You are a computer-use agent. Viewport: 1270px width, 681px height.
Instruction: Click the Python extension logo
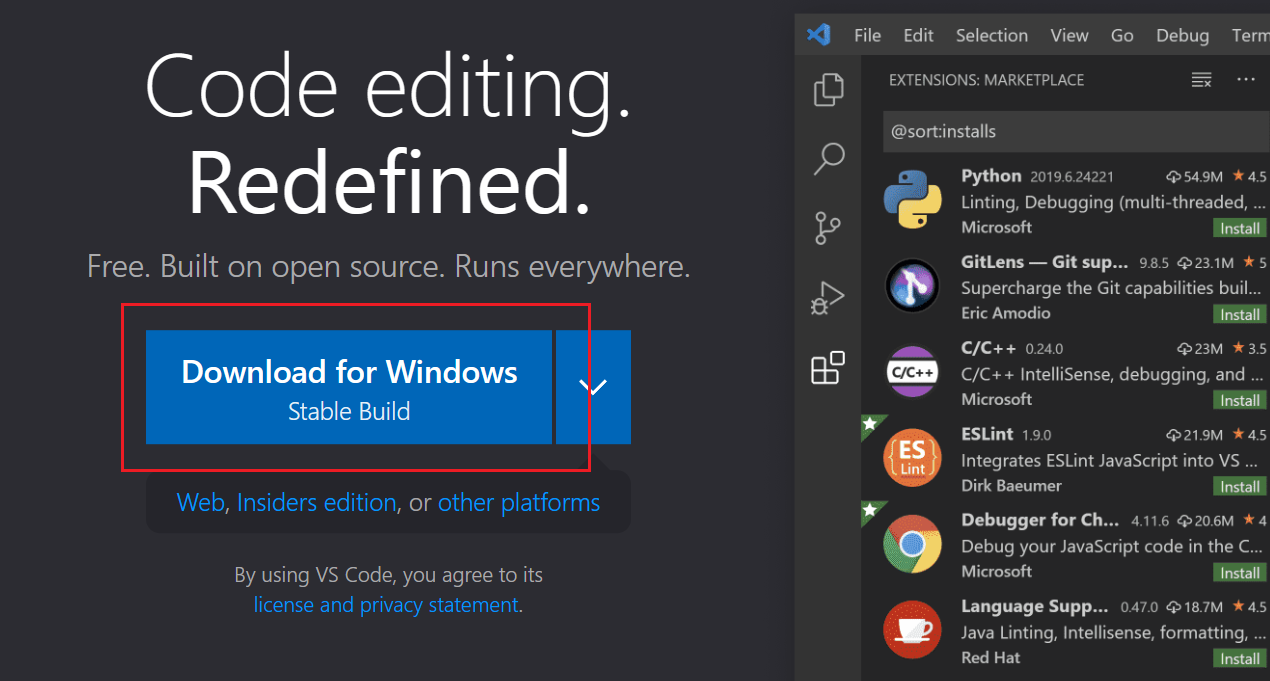pyautogui.click(x=912, y=201)
